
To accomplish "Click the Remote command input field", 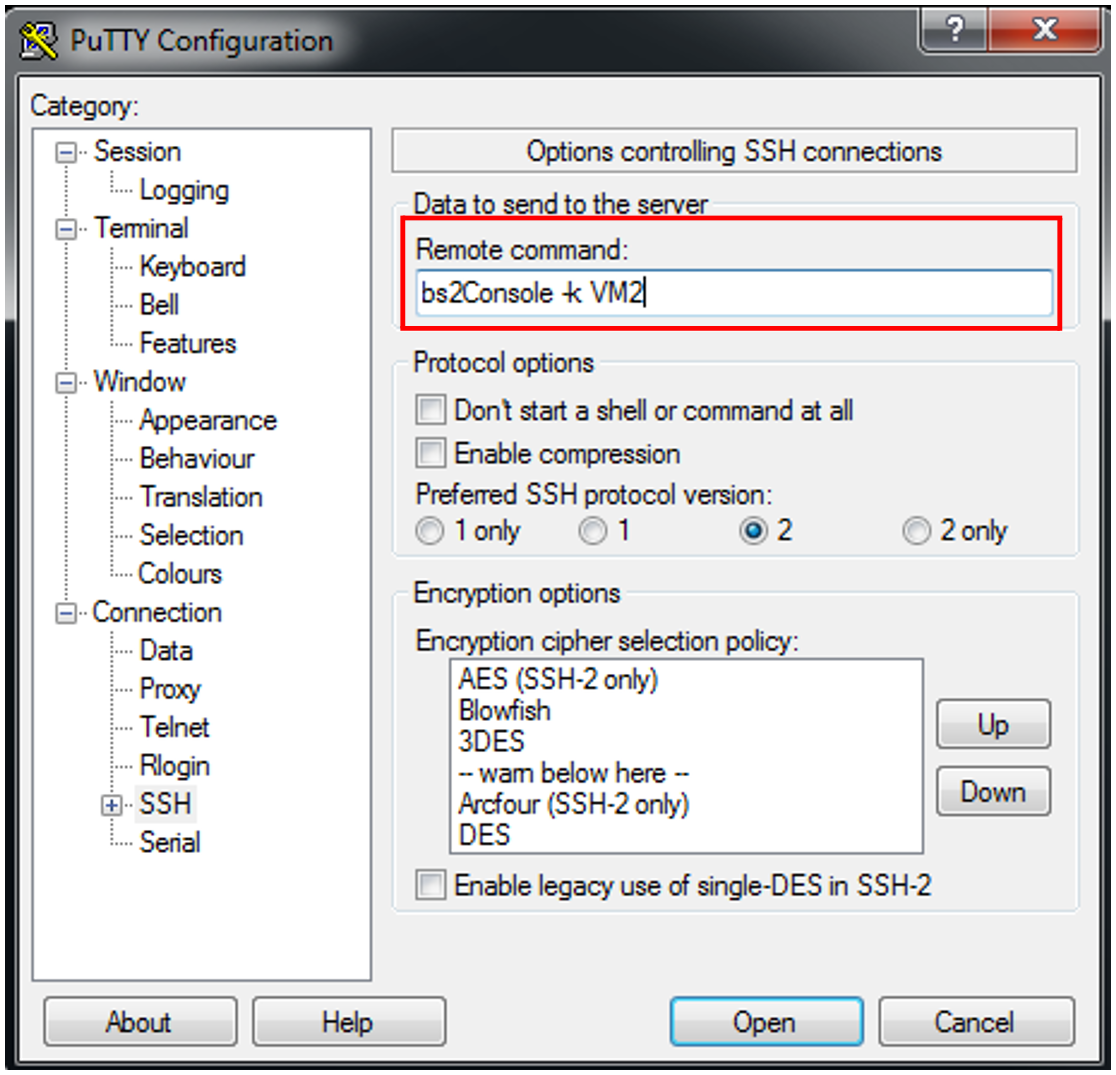I will [x=734, y=293].
